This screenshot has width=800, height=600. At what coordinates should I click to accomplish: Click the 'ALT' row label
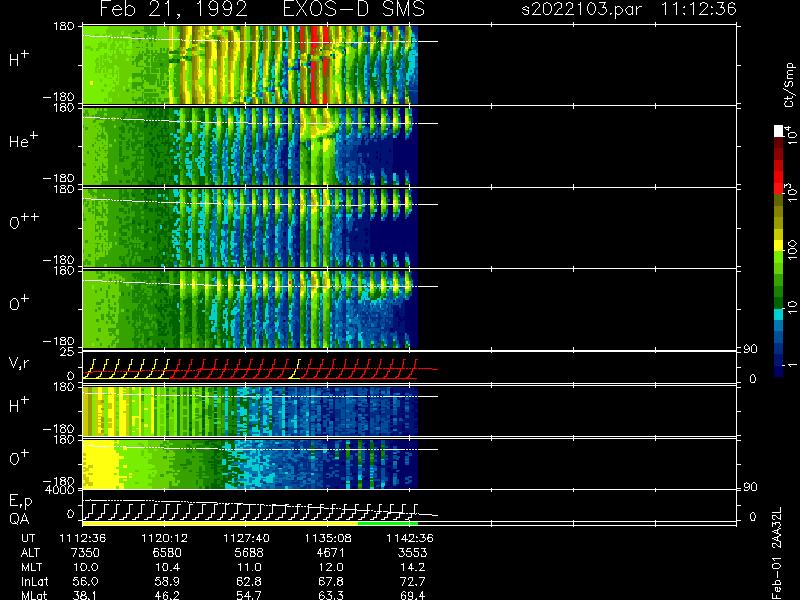point(30,553)
